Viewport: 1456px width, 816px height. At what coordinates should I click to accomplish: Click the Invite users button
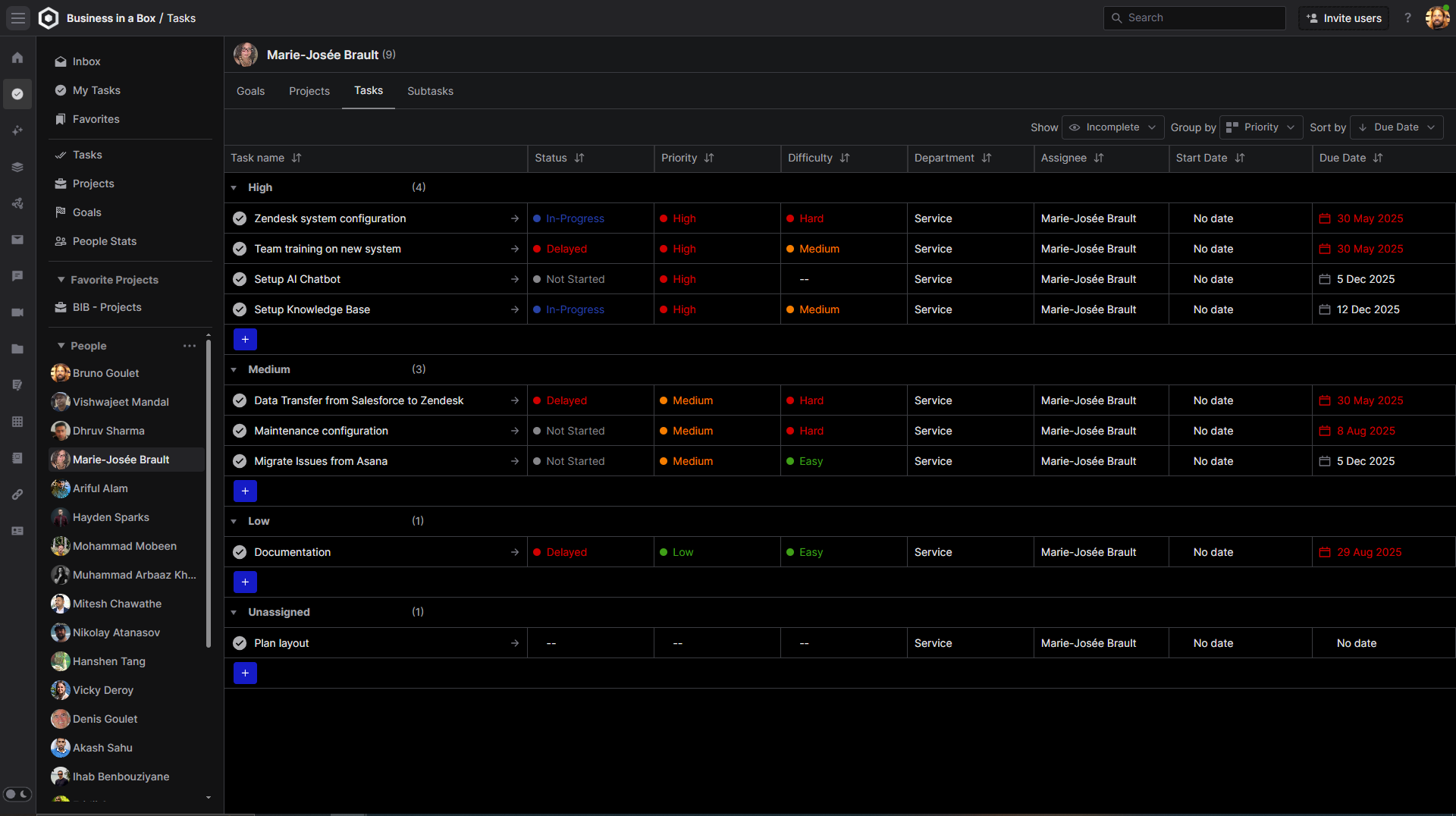pyautogui.click(x=1344, y=18)
